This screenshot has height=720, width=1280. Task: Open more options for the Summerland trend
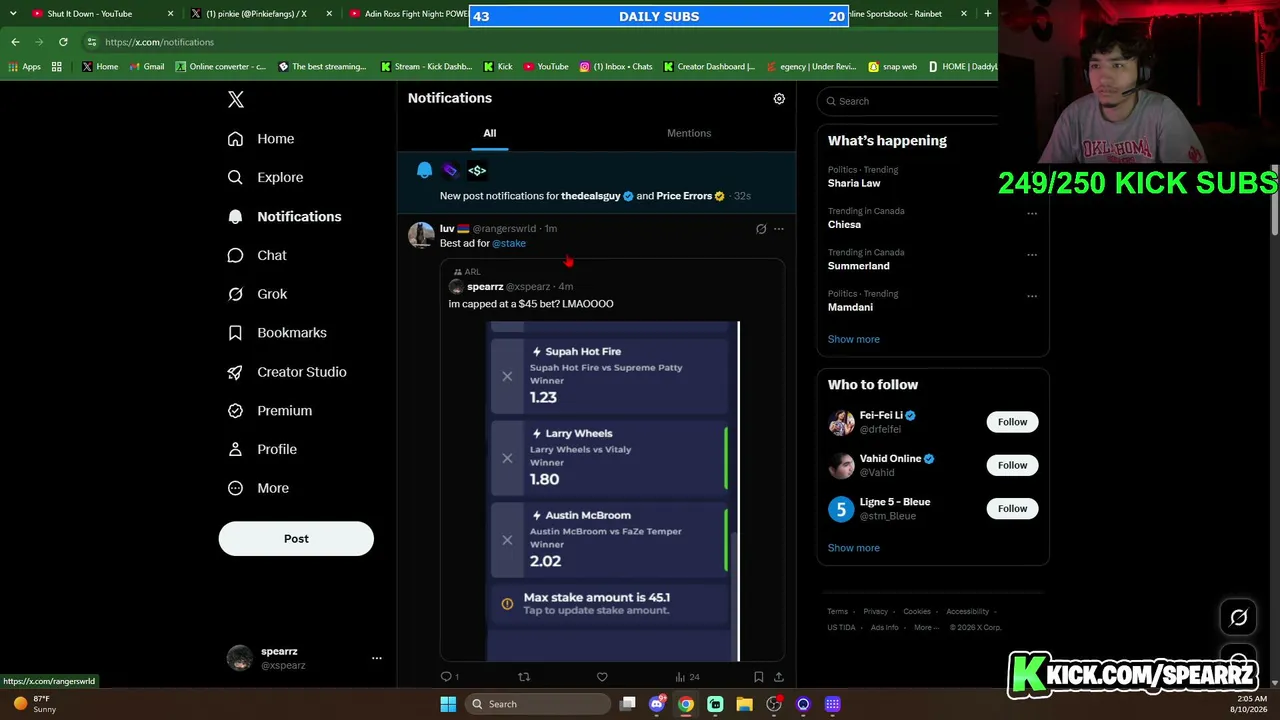[1032, 254]
